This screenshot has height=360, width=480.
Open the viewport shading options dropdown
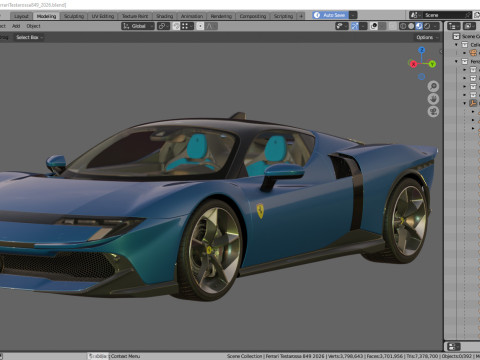pos(436,26)
